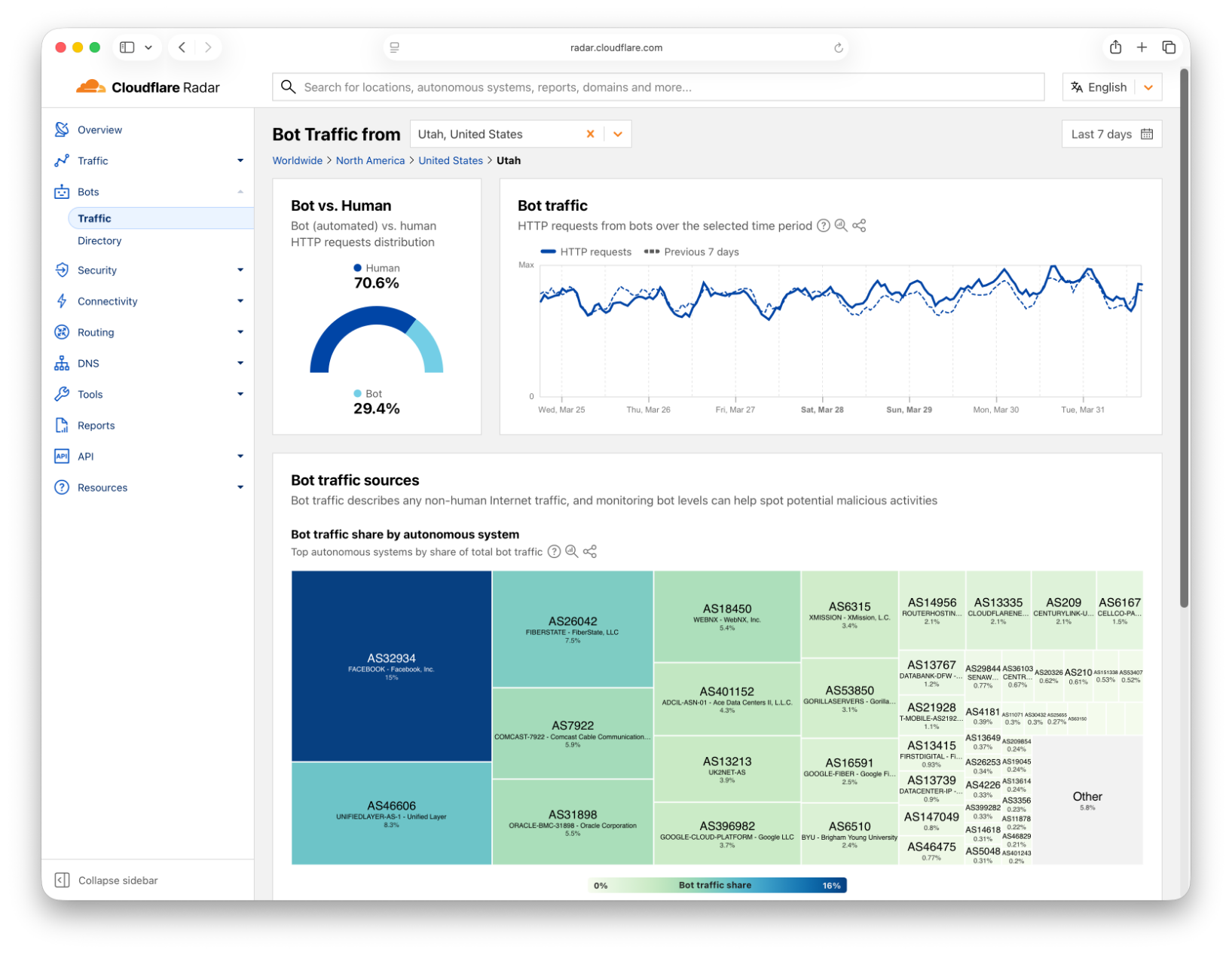This screenshot has height=955, width=1232.
Task: Open the English language dropdown
Action: 1148,87
